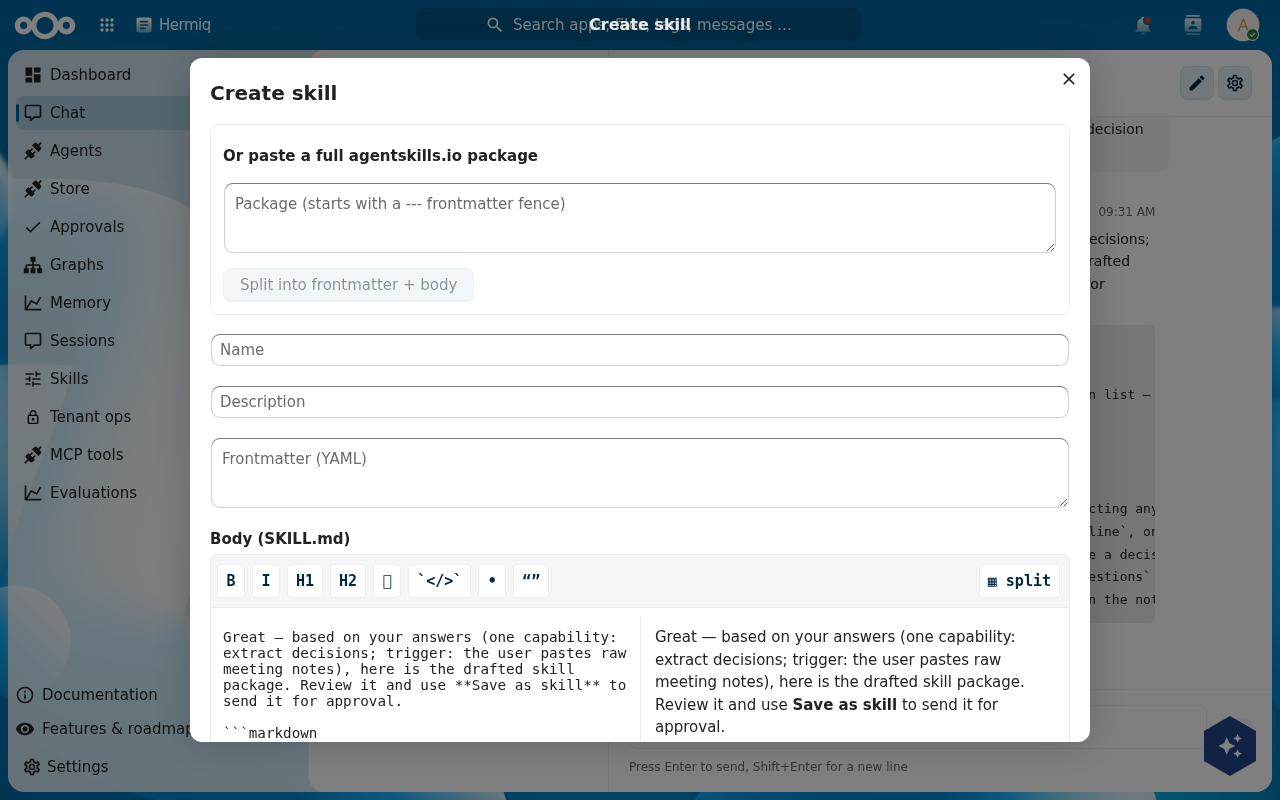This screenshot has height=800, width=1280.
Task: Open the user avatar menu
Action: pyautogui.click(x=1243, y=25)
